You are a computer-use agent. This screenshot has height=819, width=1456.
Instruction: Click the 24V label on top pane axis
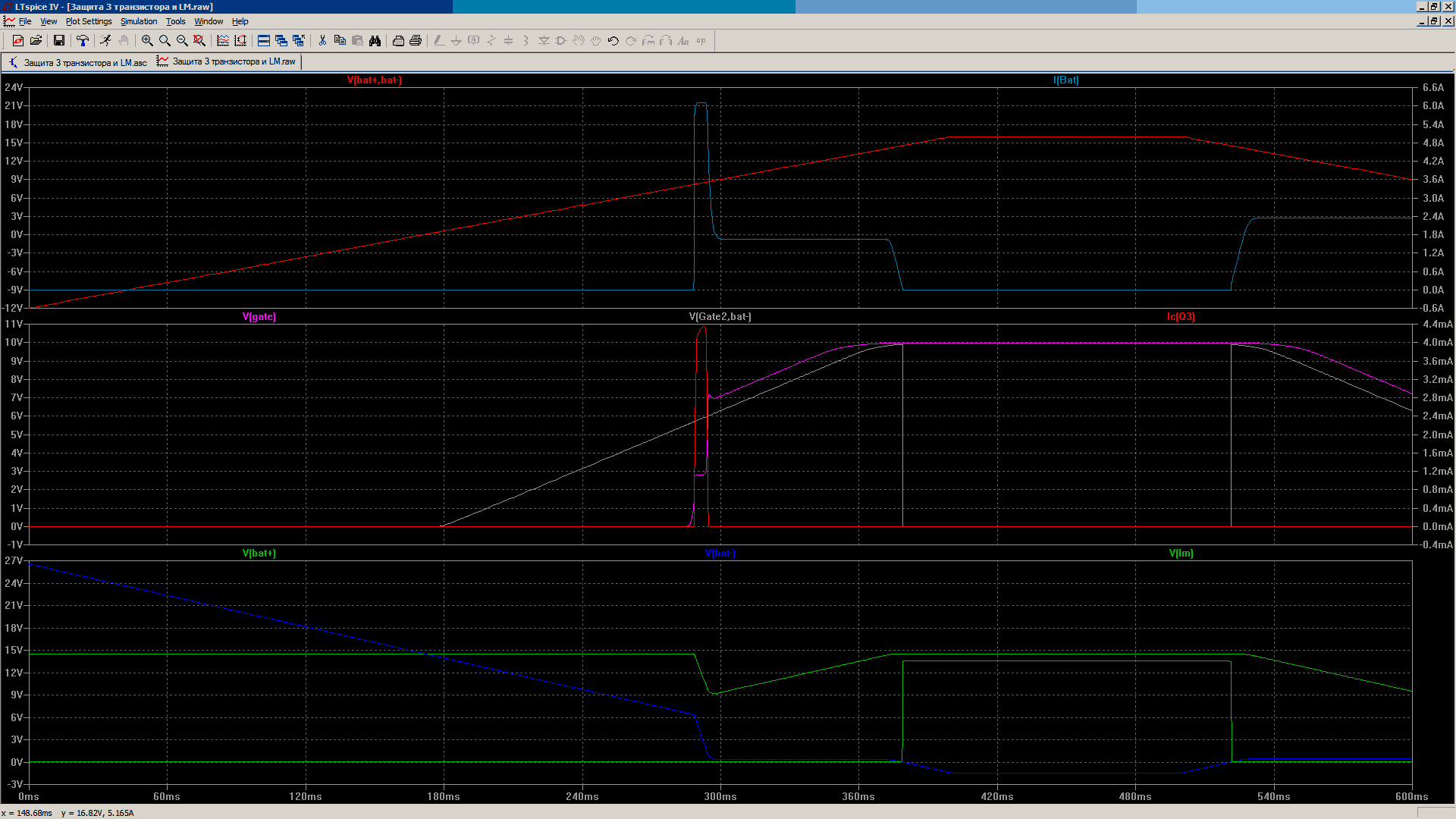(x=14, y=87)
